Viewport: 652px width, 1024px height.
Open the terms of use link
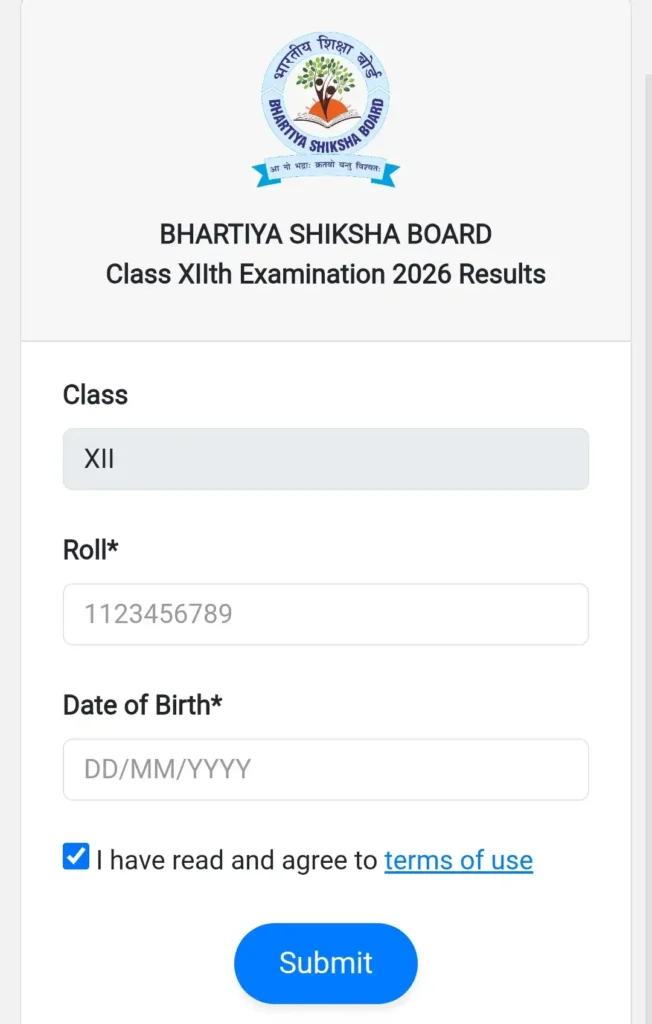pyautogui.click(x=458, y=860)
